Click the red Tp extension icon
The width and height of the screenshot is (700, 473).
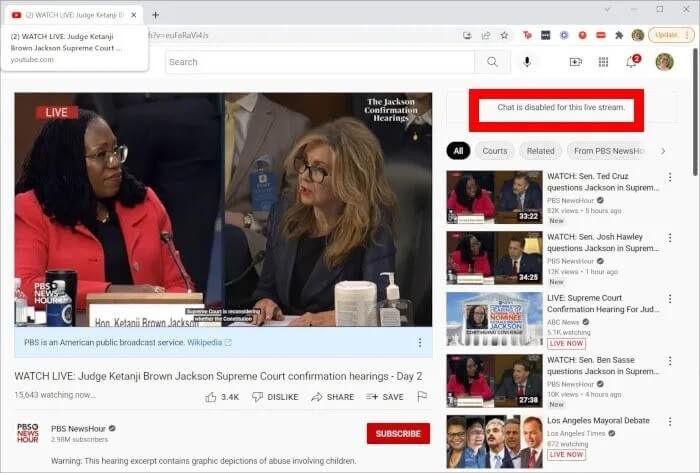(527, 35)
